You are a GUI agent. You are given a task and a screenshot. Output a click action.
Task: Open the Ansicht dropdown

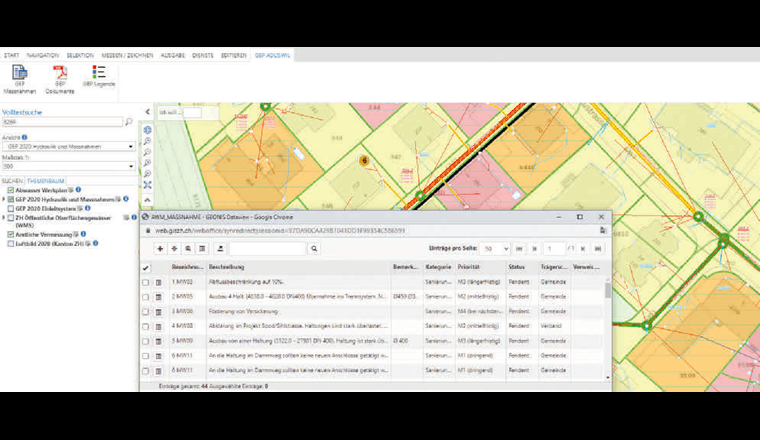tap(68, 146)
